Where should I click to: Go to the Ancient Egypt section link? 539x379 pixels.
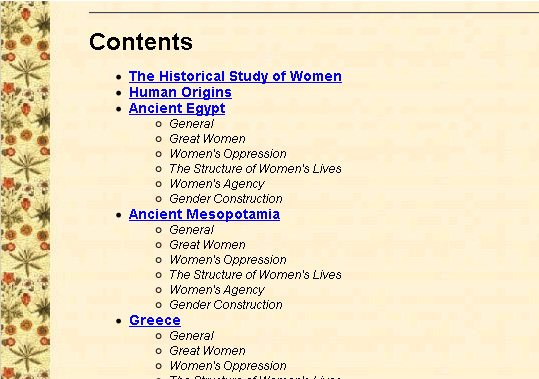177,108
